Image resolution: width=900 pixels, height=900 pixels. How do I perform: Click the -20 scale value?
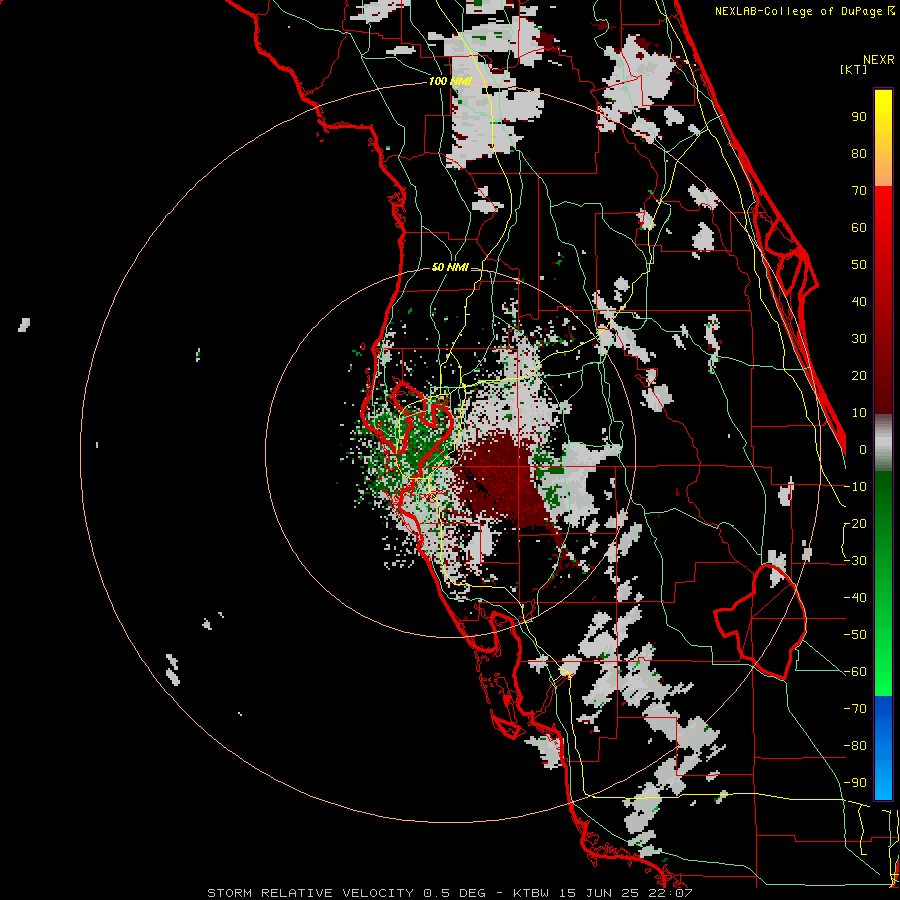[x=855, y=523]
